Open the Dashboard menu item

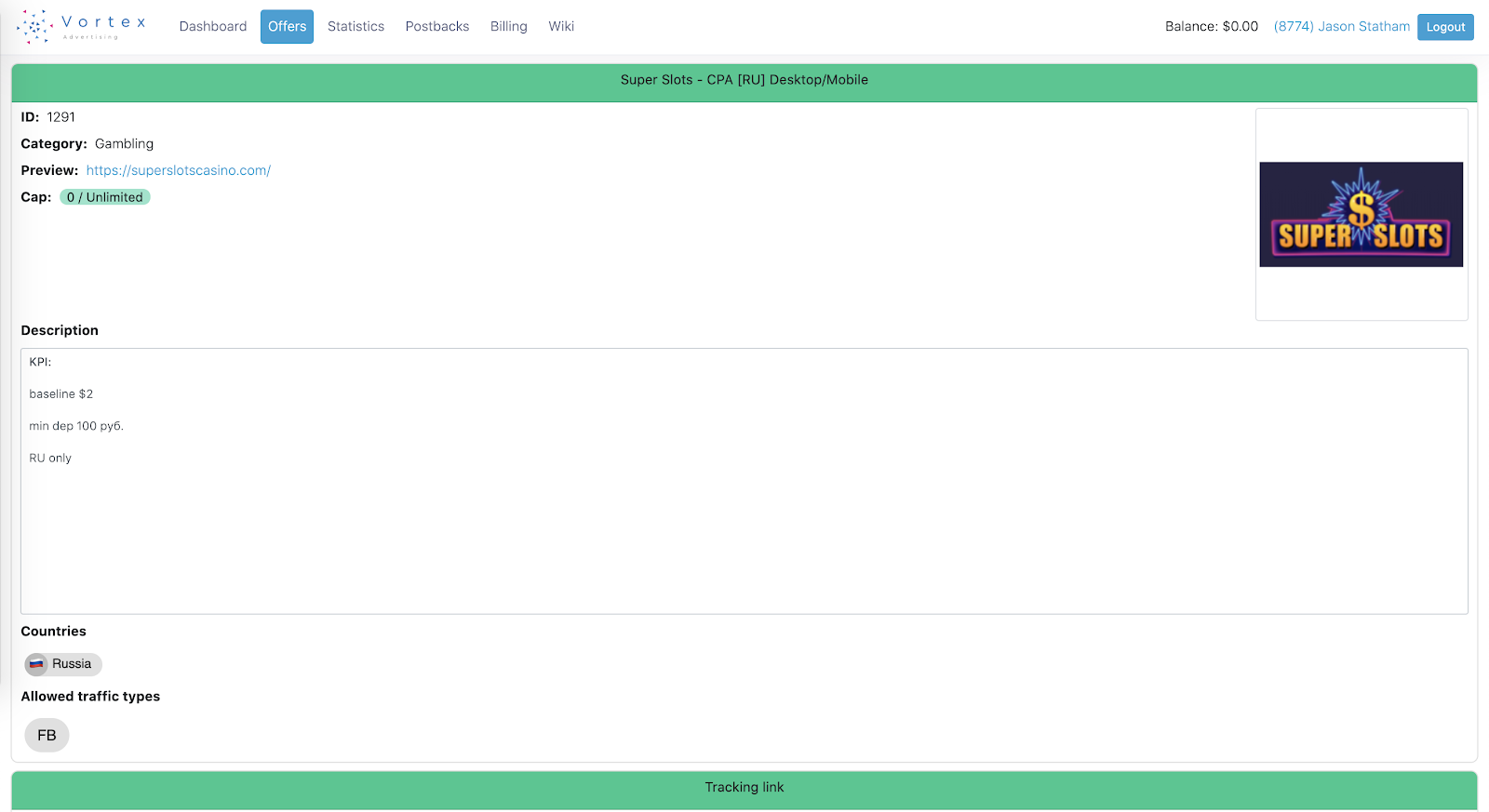(213, 27)
